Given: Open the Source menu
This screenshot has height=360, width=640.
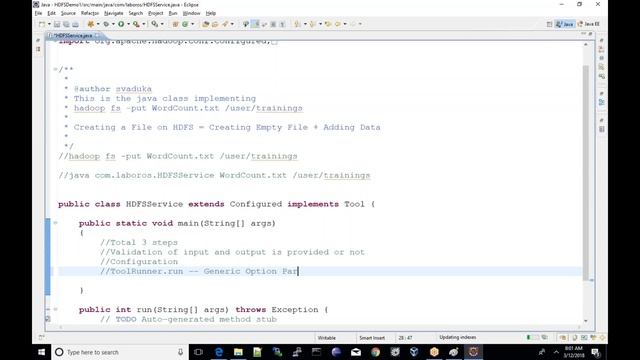Looking at the screenshot, I should coord(68,13).
